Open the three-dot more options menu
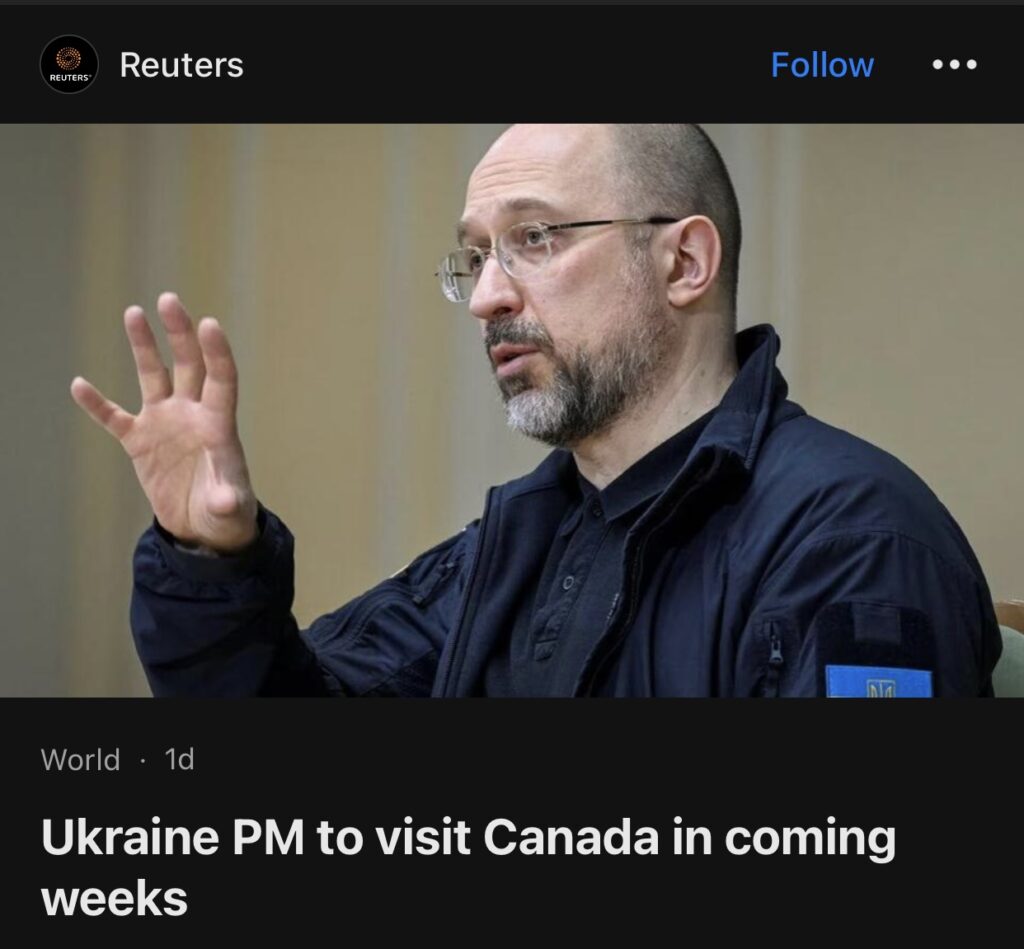Screen dimensions: 1024x949 [954, 64]
